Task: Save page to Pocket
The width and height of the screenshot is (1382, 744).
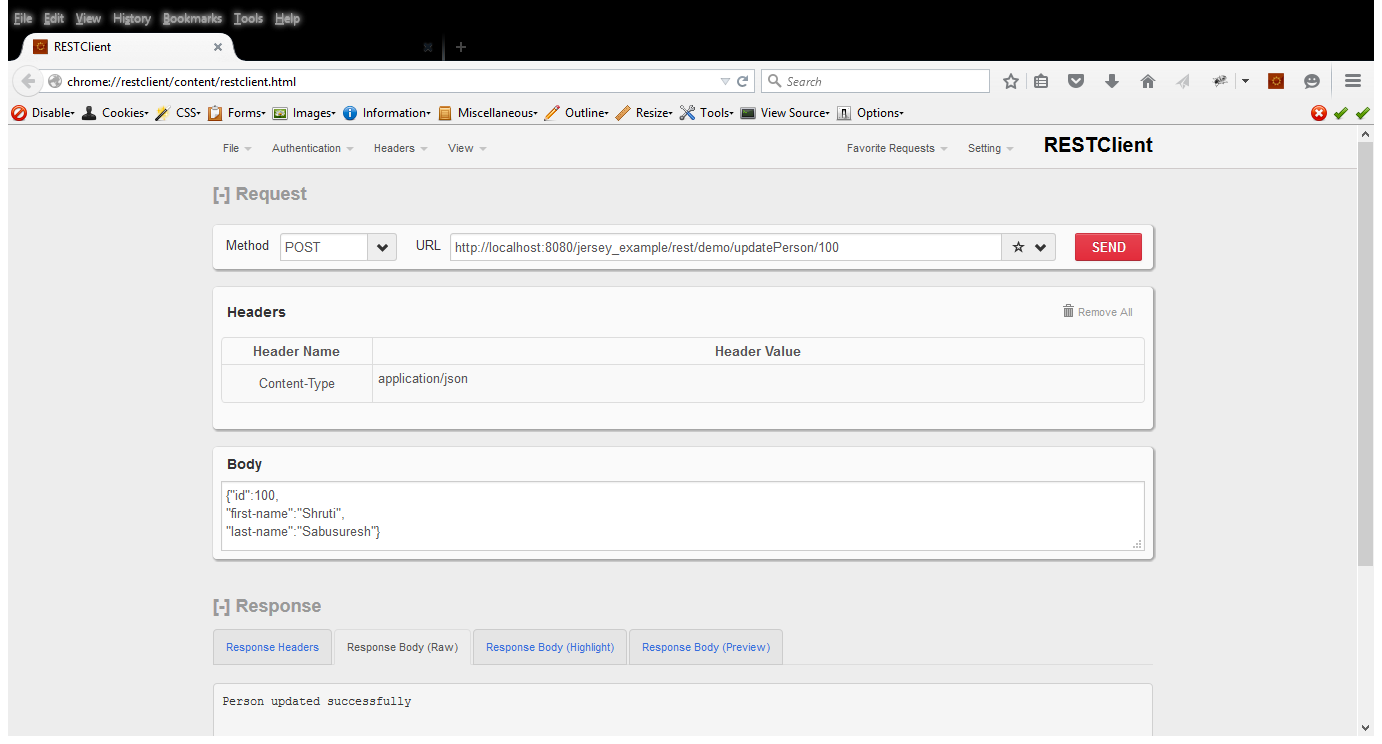Action: [1076, 82]
